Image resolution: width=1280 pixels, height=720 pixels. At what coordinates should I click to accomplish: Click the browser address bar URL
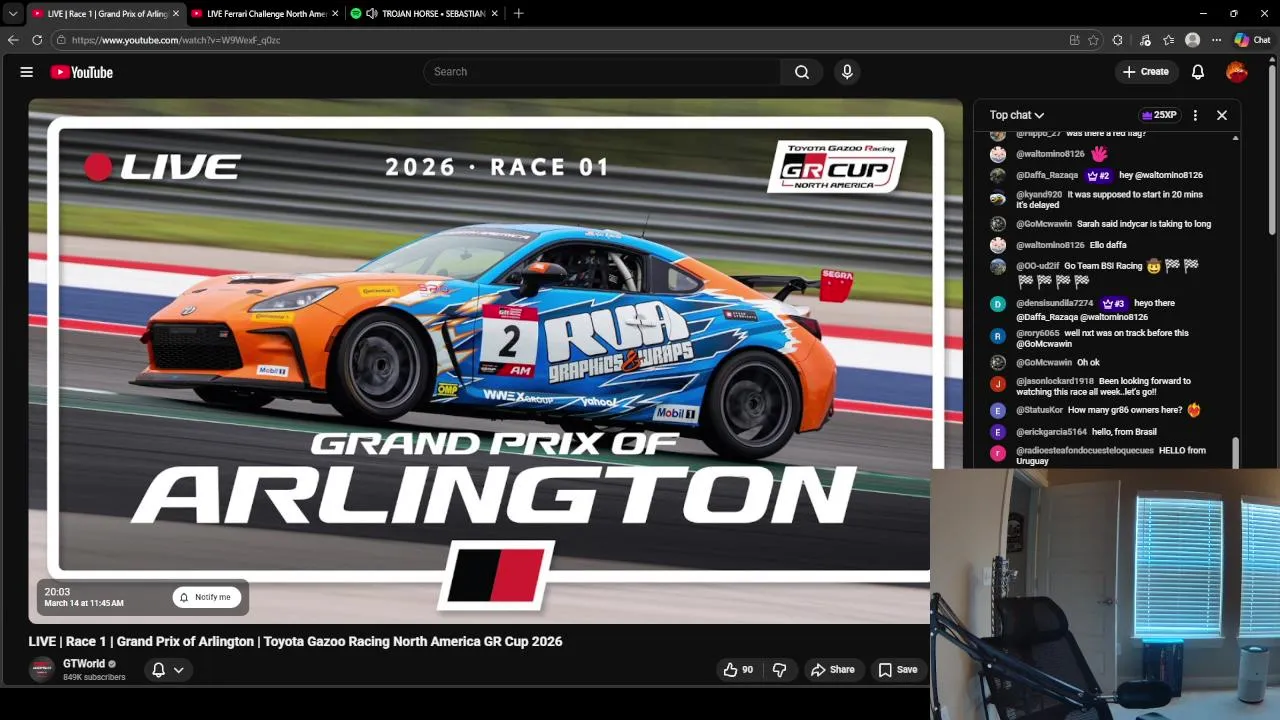point(176,40)
